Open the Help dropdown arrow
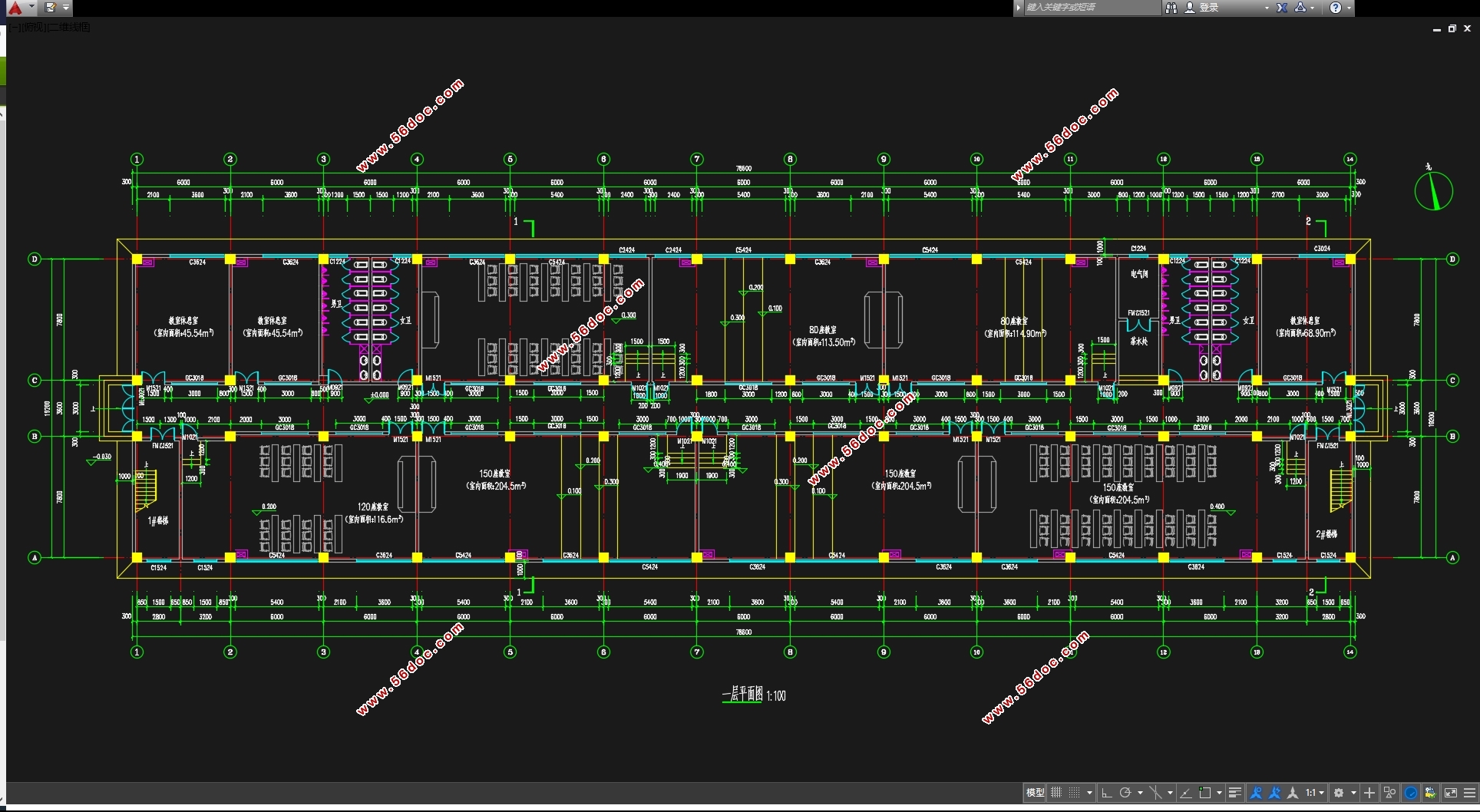Screen dimensions: 1480x812 [1349, 8]
